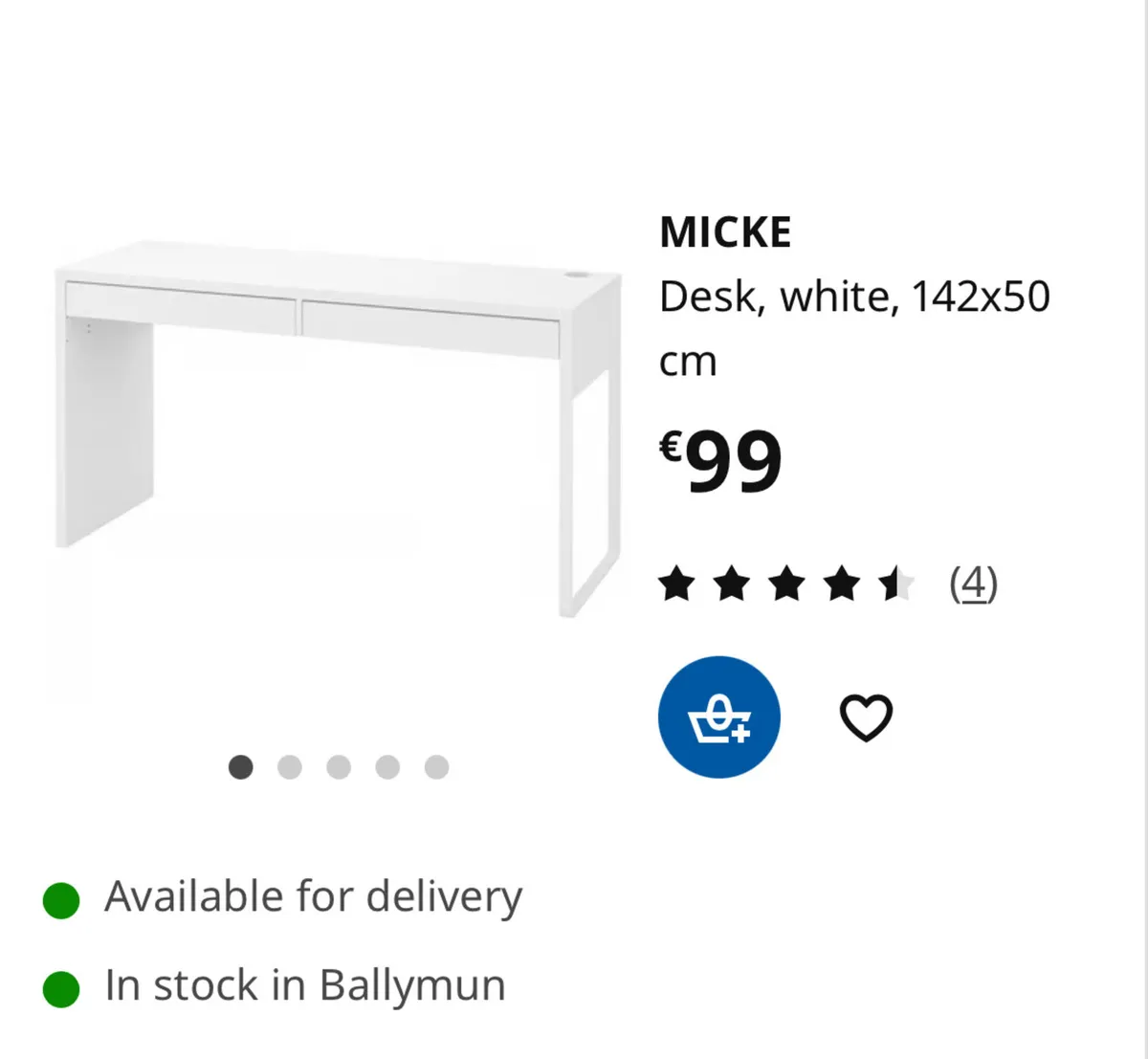Screen dimensions: 1148x1059
Task: Open the second image via carousel dot
Action: (290, 767)
